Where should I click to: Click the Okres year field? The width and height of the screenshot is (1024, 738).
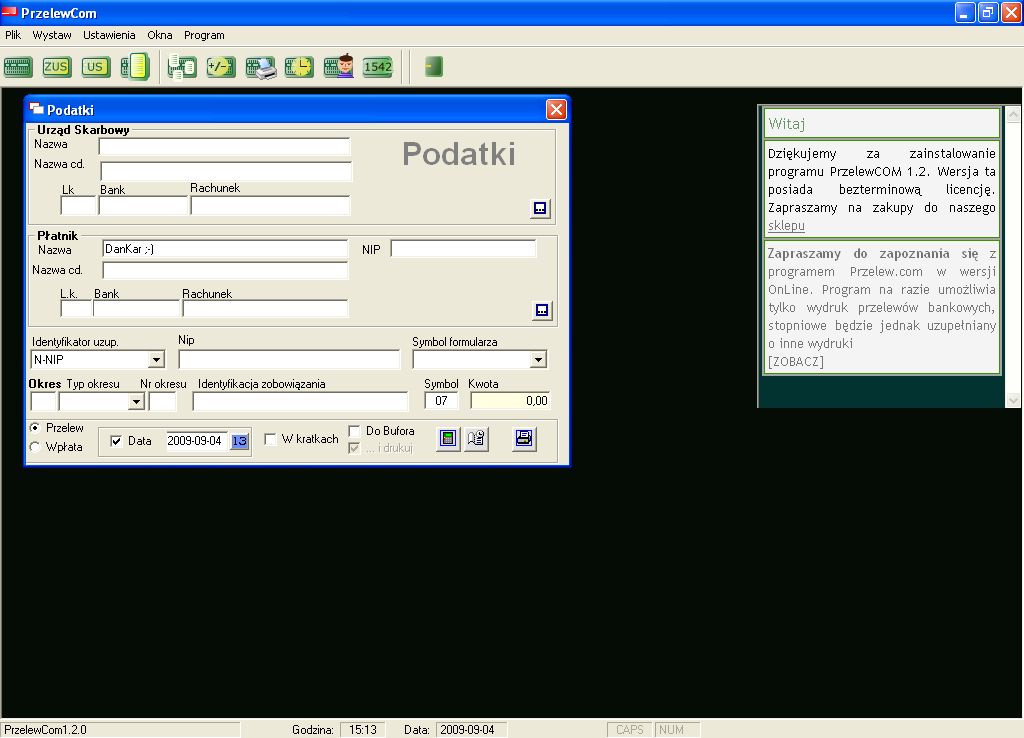44,402
